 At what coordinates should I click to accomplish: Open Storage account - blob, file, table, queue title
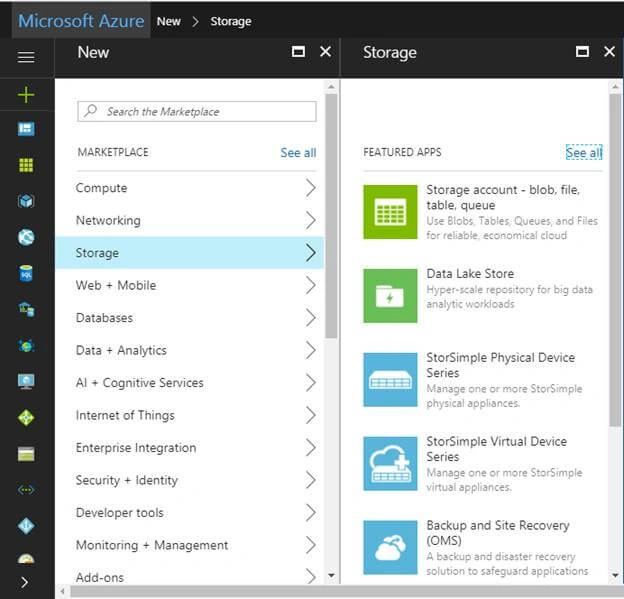pyautogui.click(x=503, y=197)
